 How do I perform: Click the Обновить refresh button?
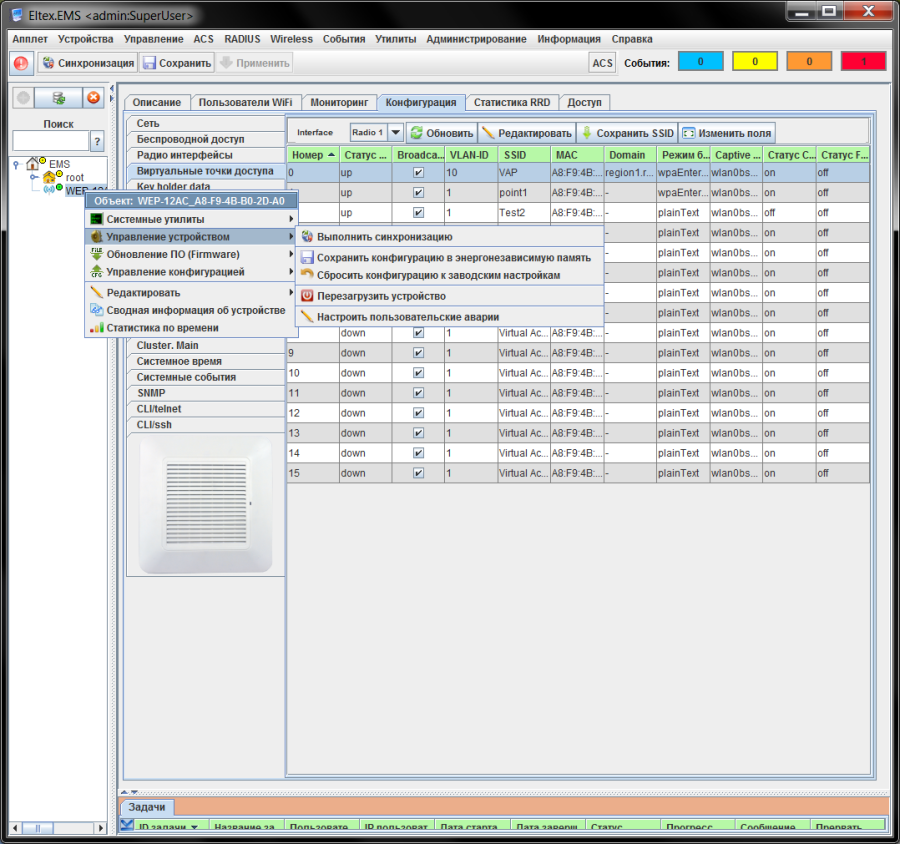point(441,133)
